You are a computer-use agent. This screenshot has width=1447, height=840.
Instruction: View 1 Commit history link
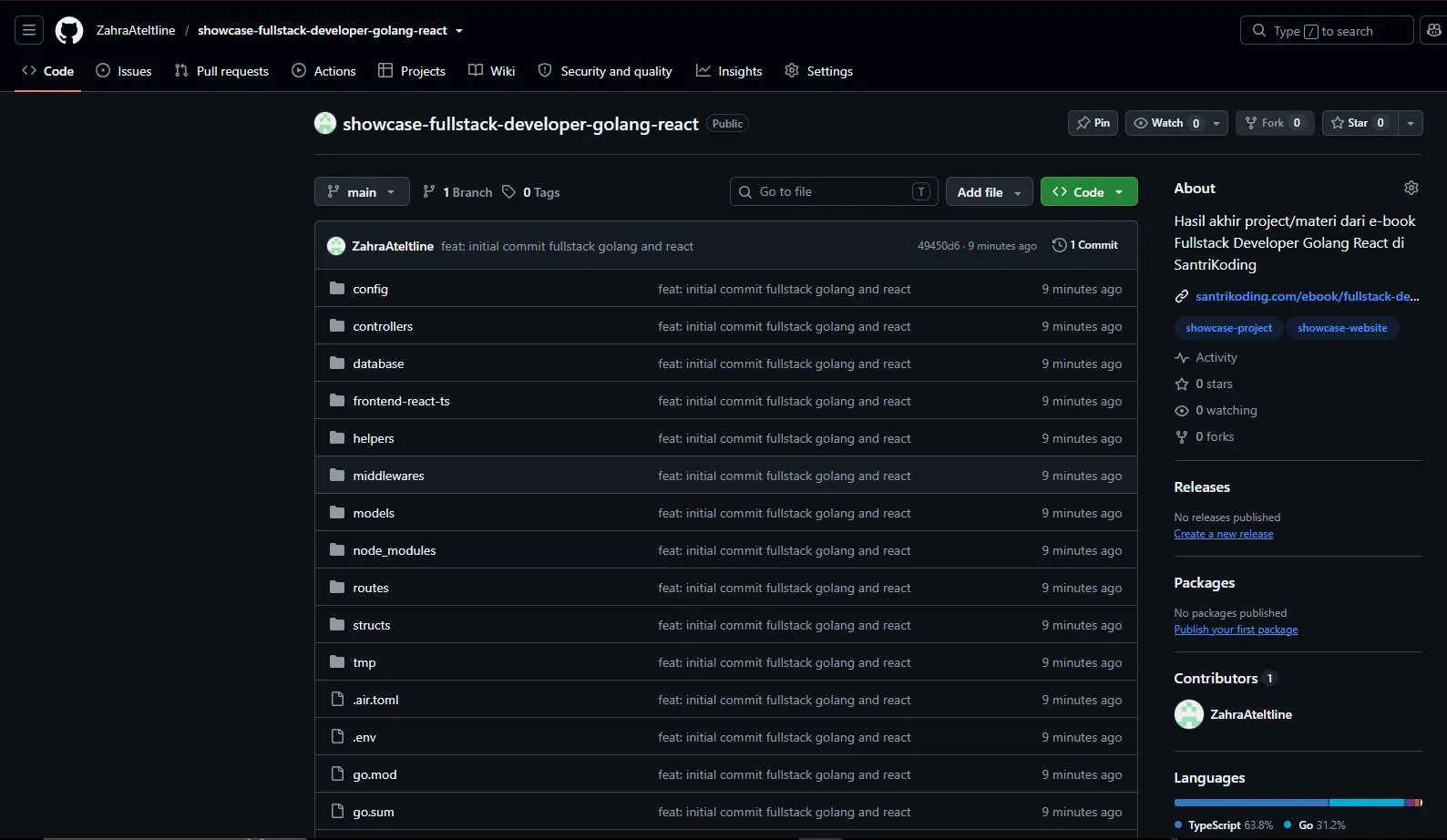tap(1085, 245)
